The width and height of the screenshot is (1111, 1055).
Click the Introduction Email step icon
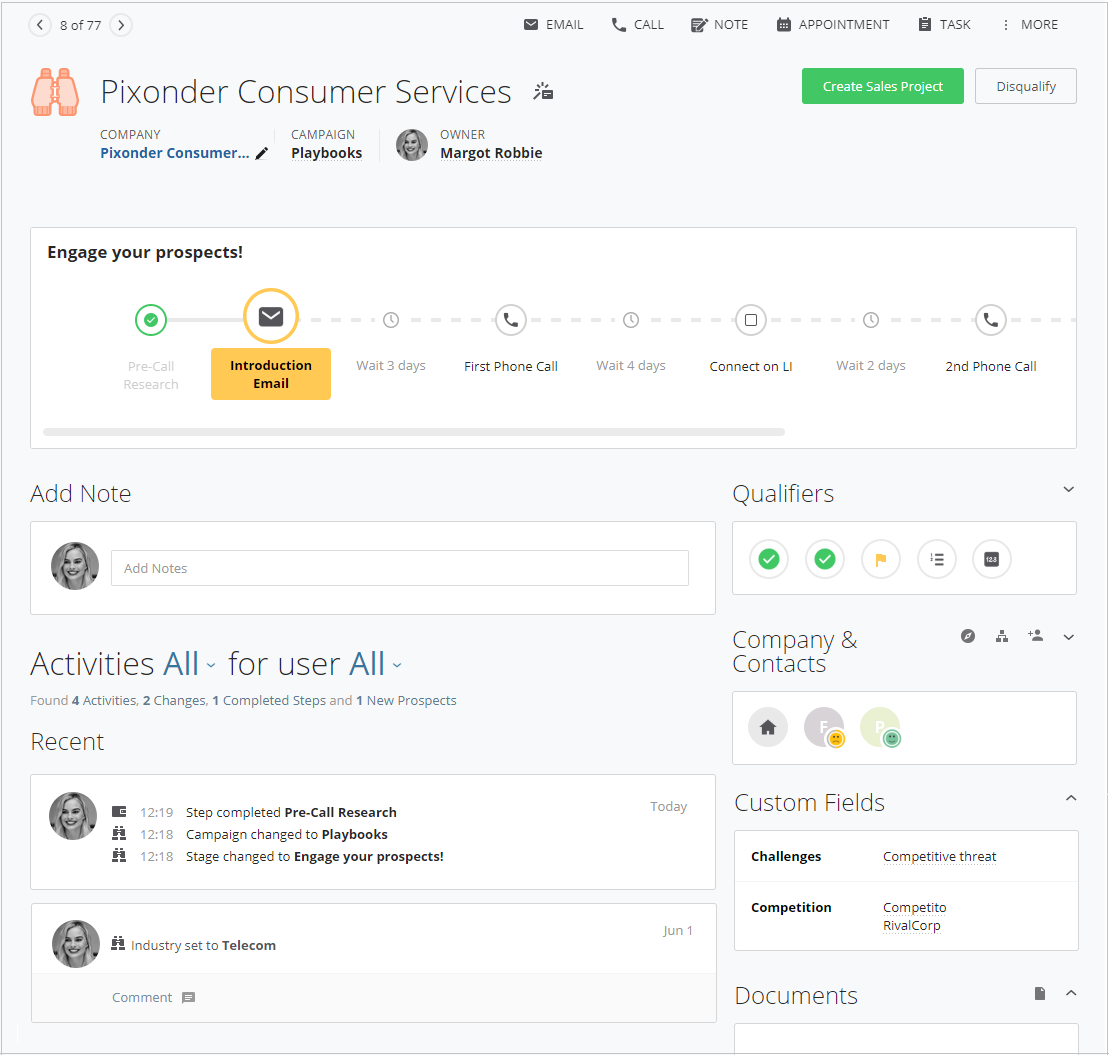point(271,317)
